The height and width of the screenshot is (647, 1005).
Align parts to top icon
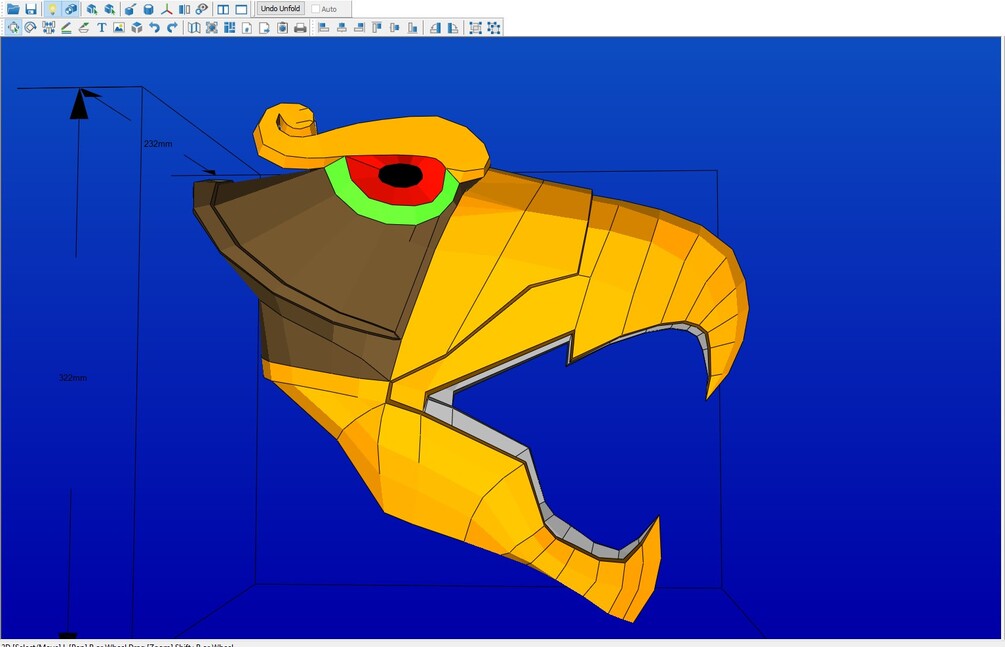point(377,28)
